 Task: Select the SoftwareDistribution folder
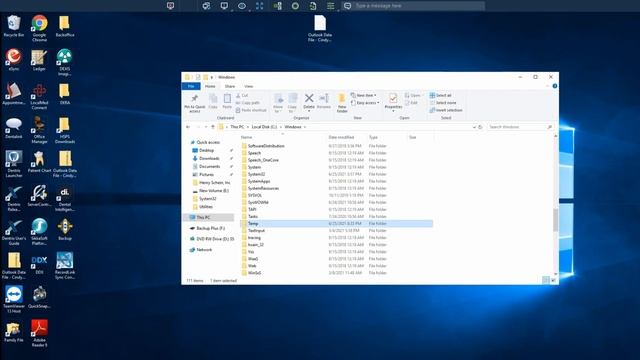tap(266, 146)
